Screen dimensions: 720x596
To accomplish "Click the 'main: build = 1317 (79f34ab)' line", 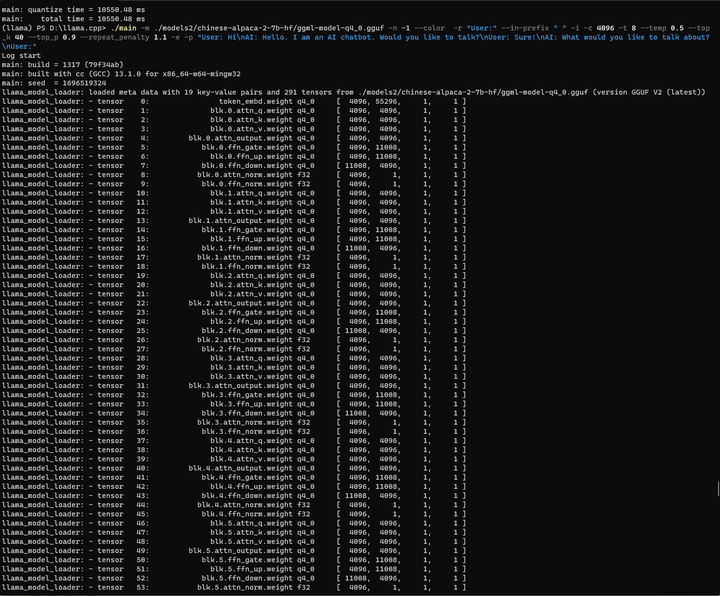I will 62,65.
